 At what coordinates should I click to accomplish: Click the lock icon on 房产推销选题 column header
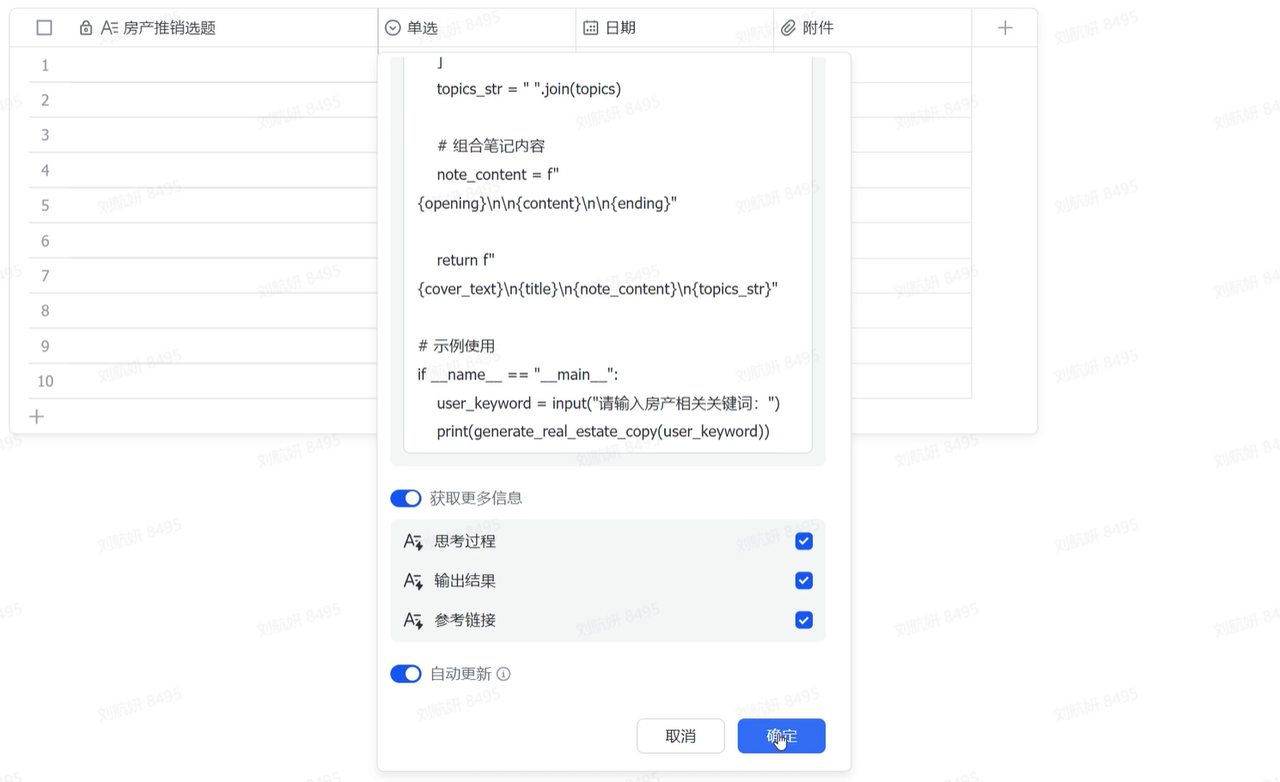click(x=85, y=27)
